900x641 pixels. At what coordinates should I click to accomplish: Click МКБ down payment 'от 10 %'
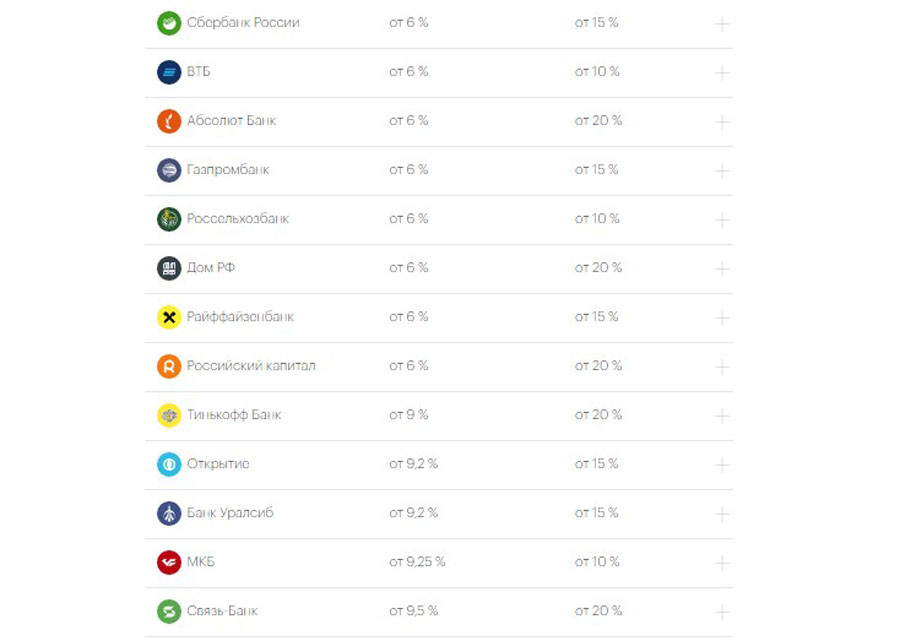[597, 562]
